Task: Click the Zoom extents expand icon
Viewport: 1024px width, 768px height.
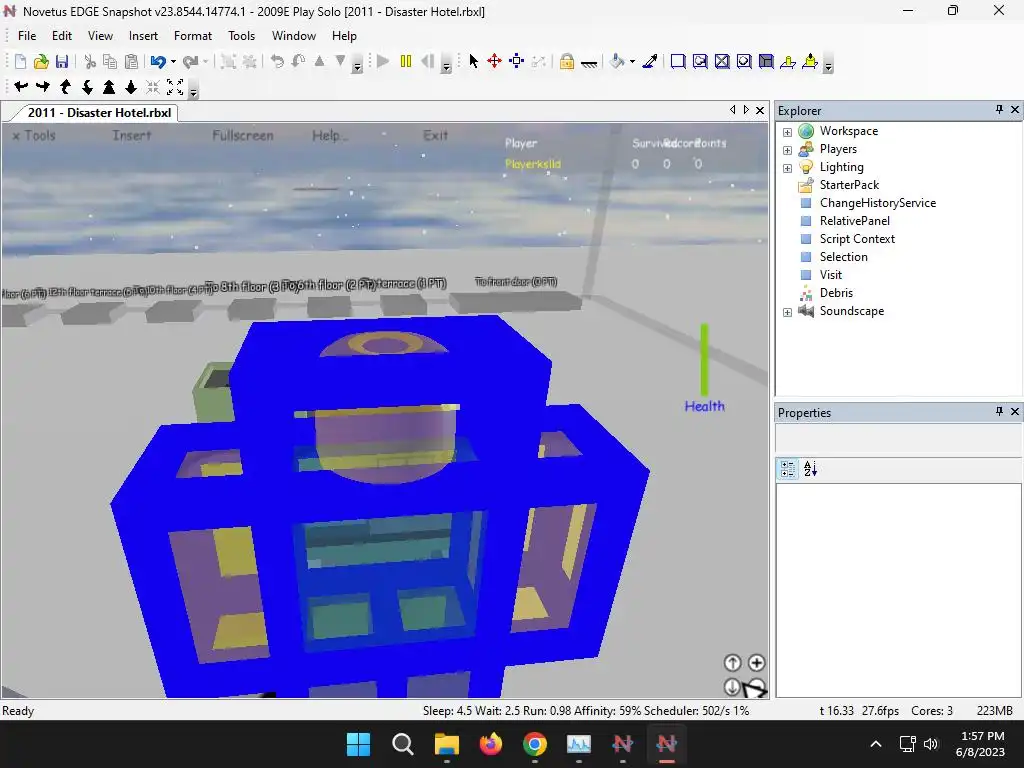Action: tap(175, 86)
